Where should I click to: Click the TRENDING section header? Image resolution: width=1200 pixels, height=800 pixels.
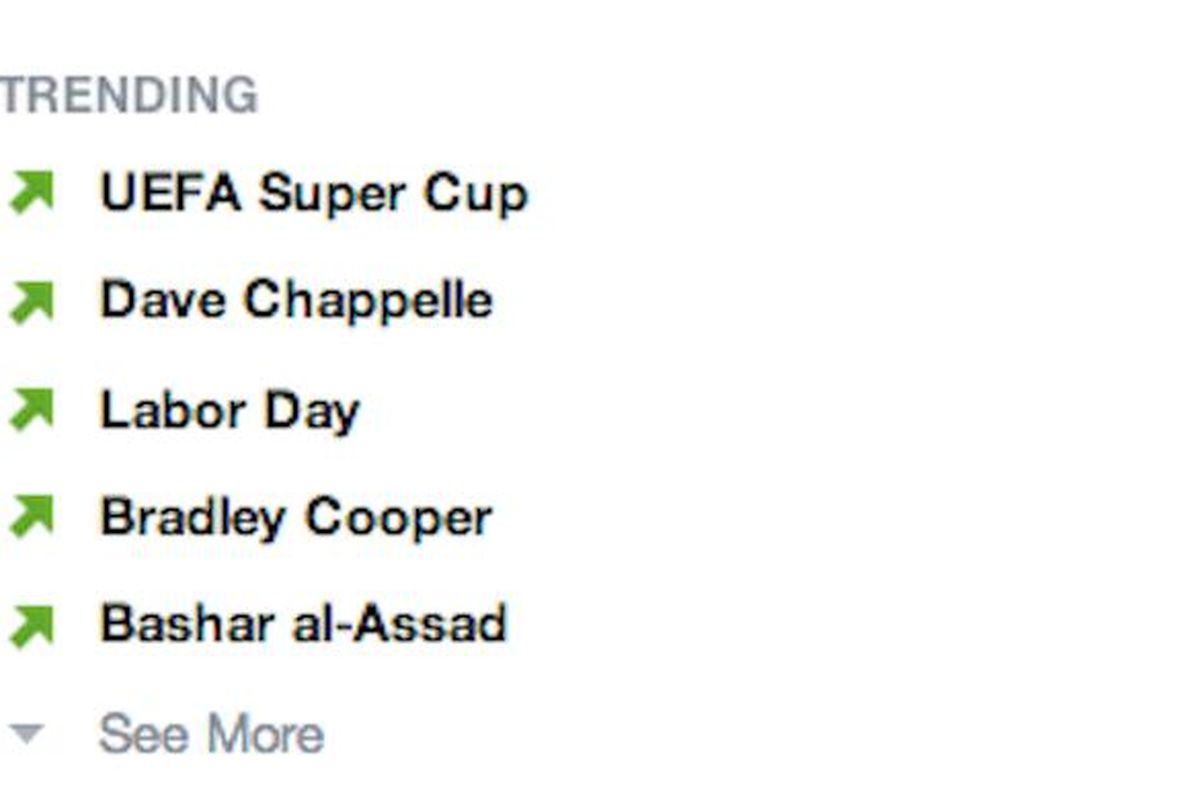[129, 96]
